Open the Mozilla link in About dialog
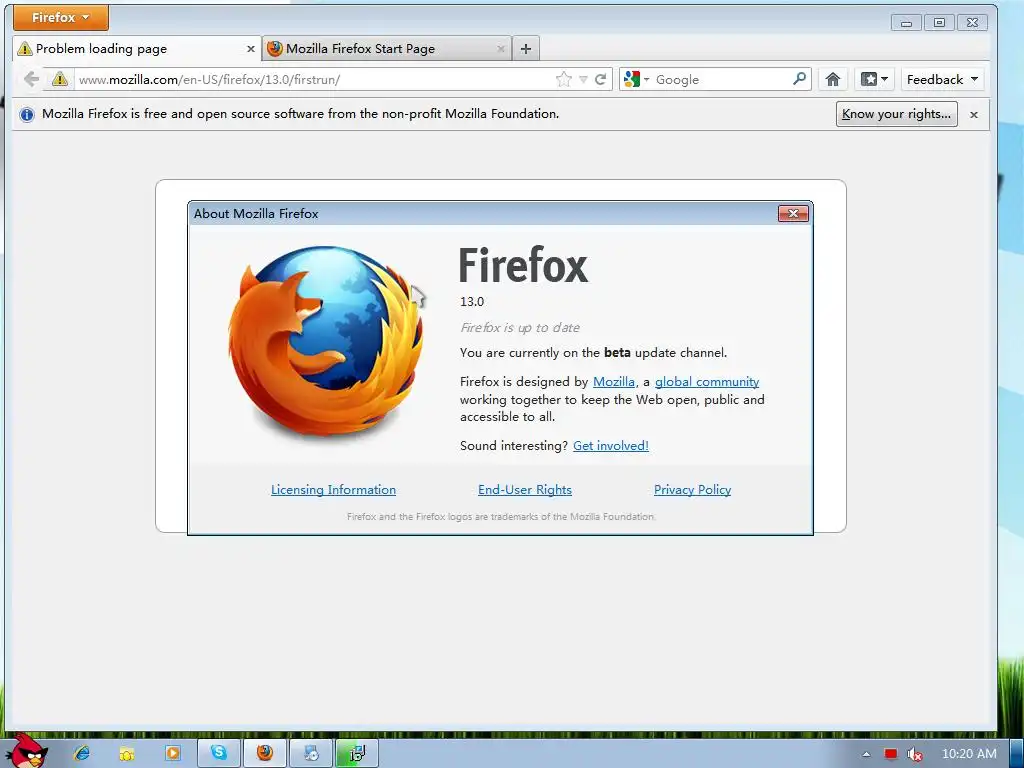 [x=614, y=381]
